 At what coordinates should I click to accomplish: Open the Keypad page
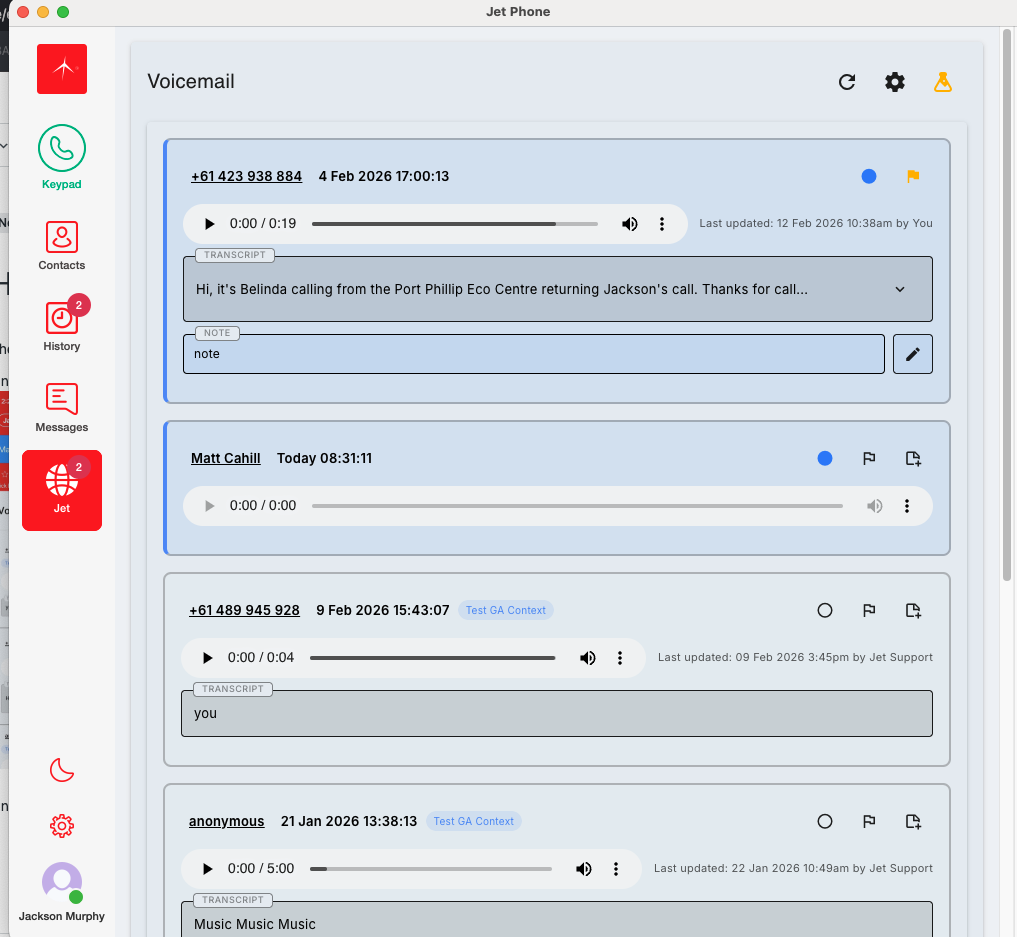(62, 157)
